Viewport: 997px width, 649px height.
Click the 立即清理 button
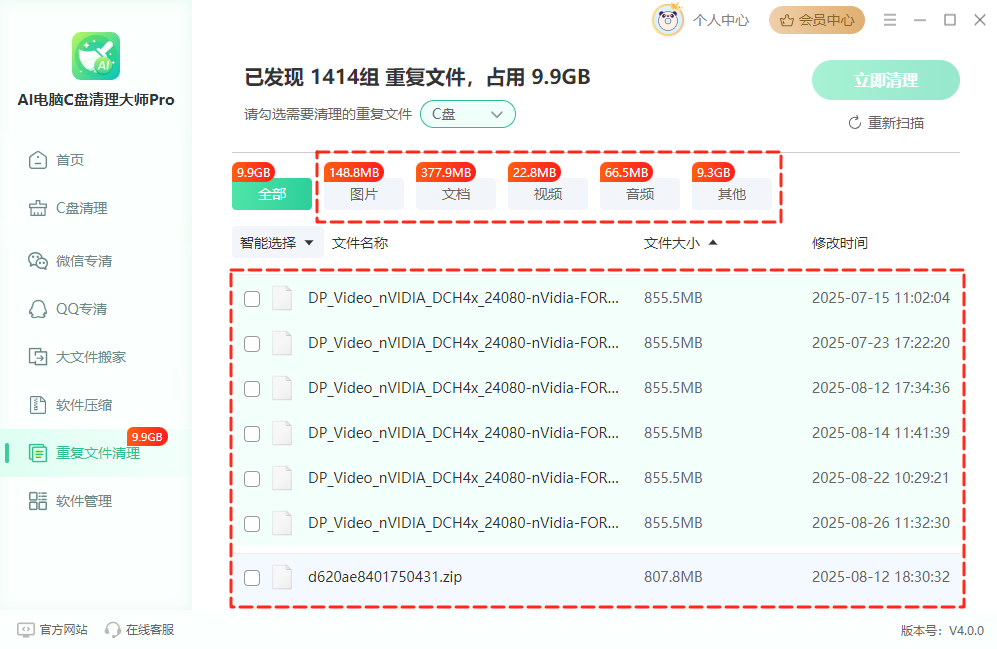[x=886, y=80]
